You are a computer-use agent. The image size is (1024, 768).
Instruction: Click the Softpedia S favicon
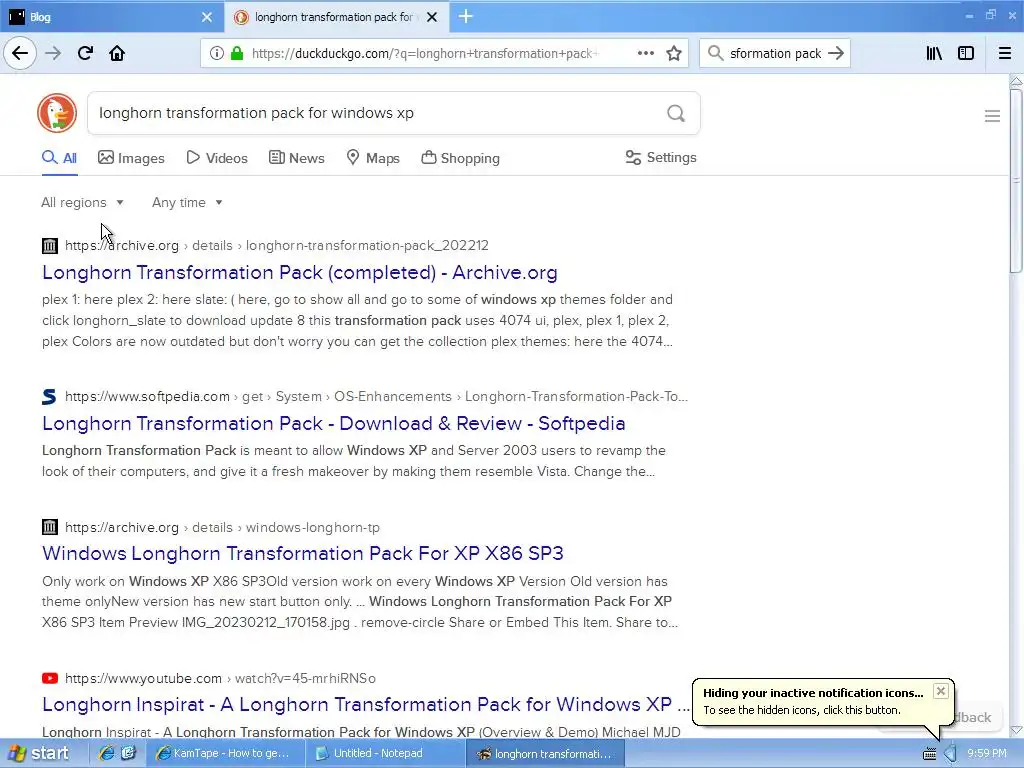coord(50,396)
